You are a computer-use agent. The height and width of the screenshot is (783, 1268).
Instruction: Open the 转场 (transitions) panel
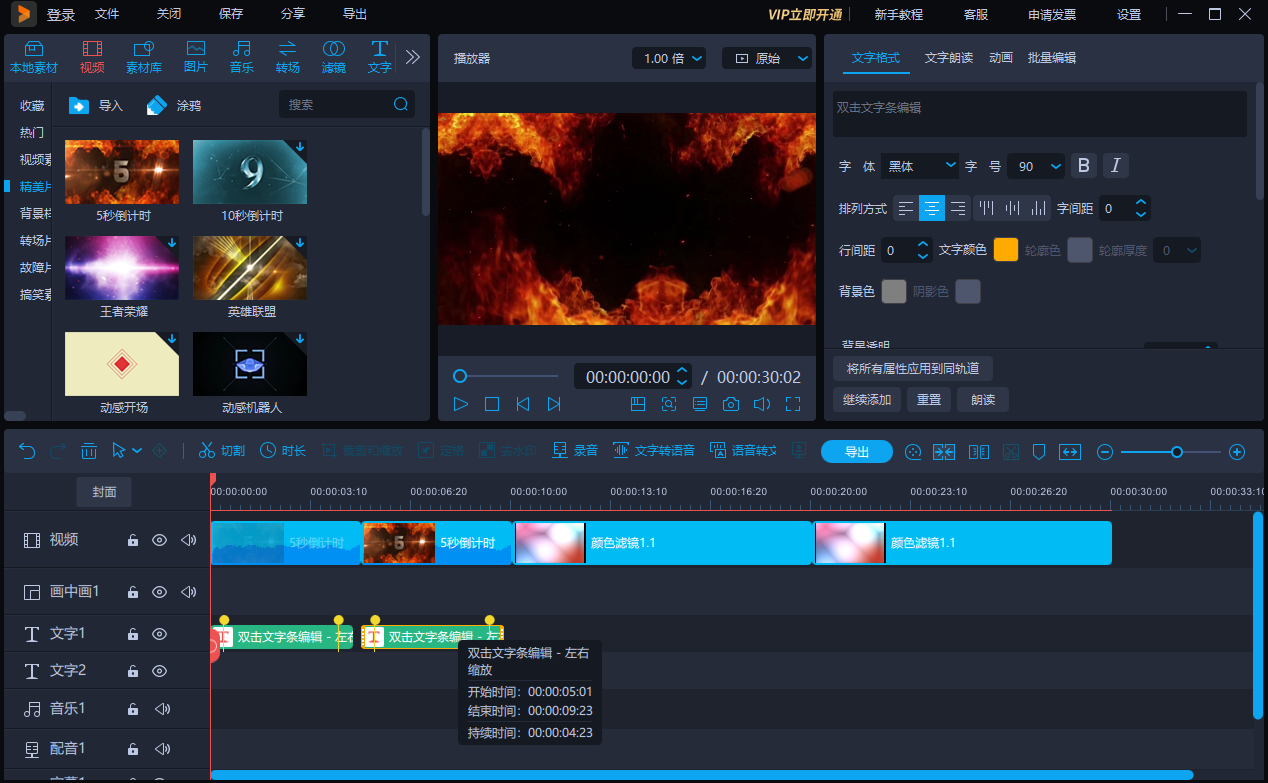click(x=287, y=56)
